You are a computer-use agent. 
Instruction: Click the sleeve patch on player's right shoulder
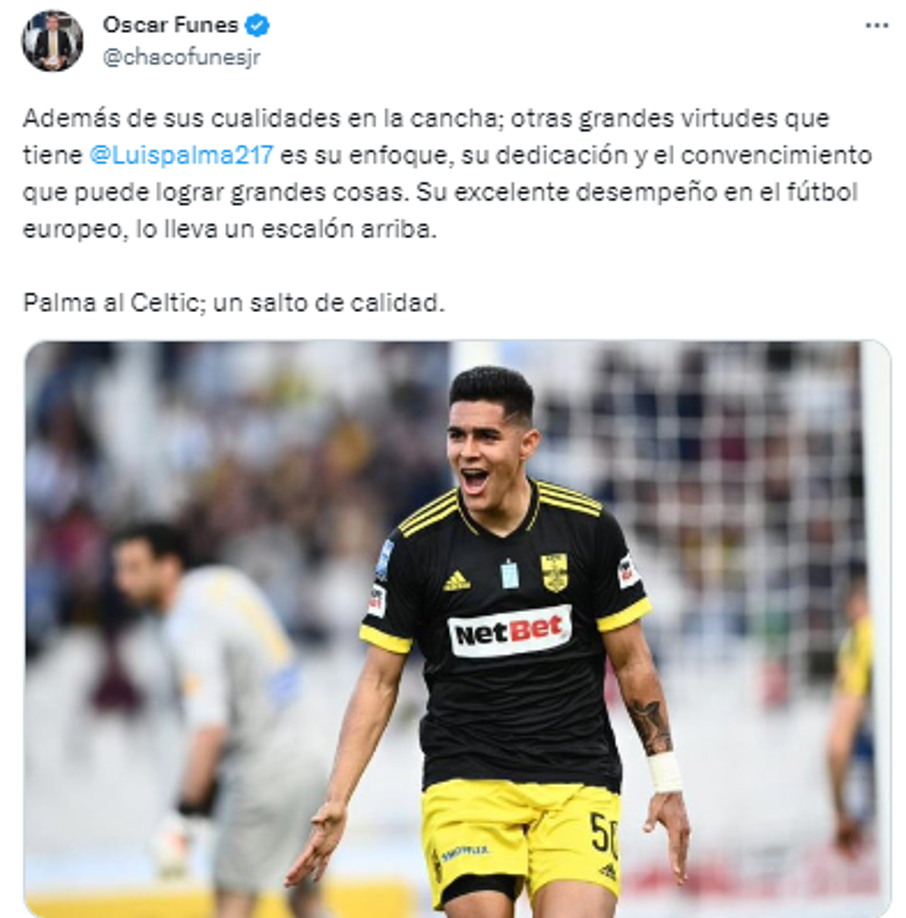(384, 560)
